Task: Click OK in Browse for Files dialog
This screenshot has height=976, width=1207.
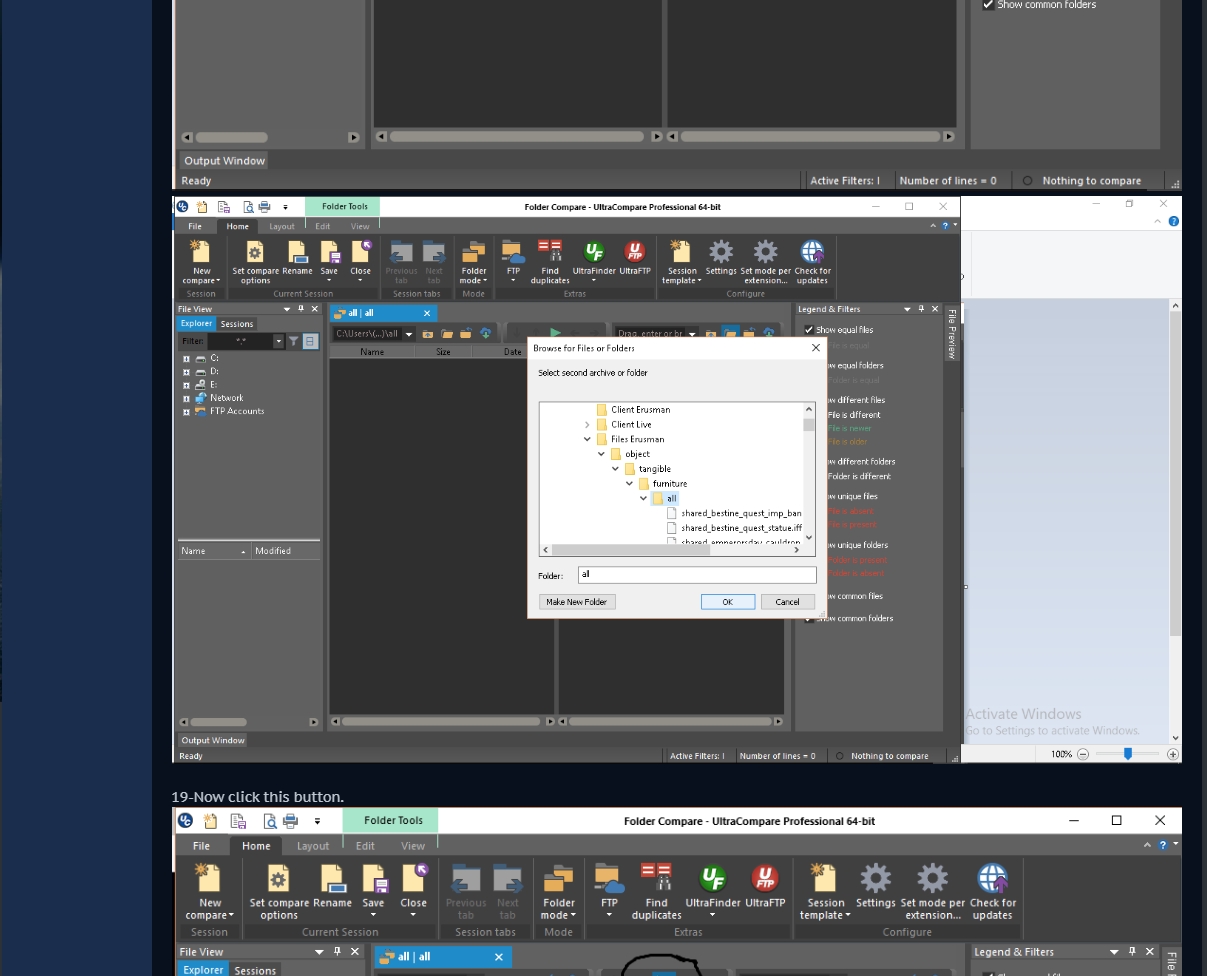Action: coord(728,602)
